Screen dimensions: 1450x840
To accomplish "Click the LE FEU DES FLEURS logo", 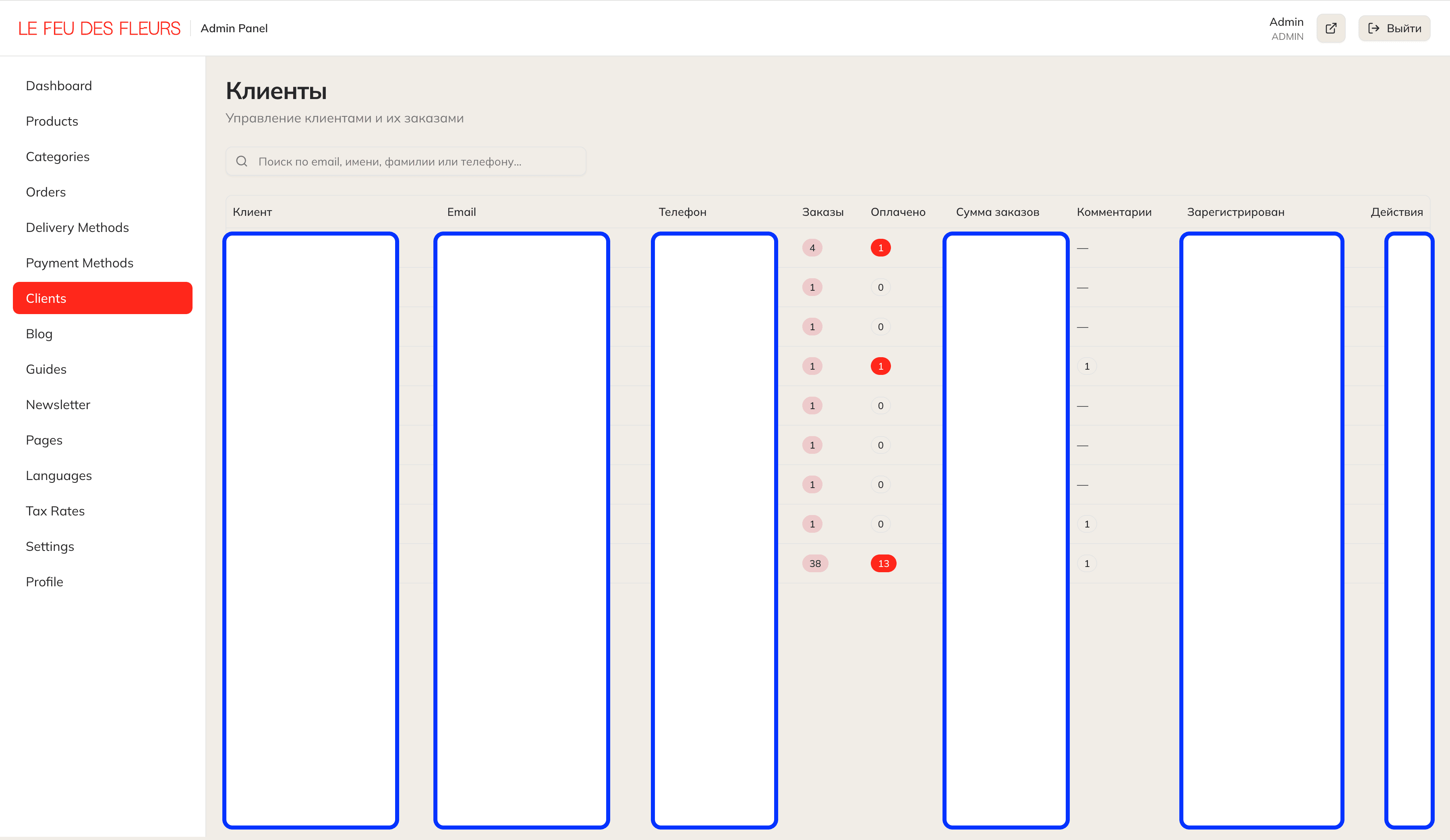I will coord(99,28).
